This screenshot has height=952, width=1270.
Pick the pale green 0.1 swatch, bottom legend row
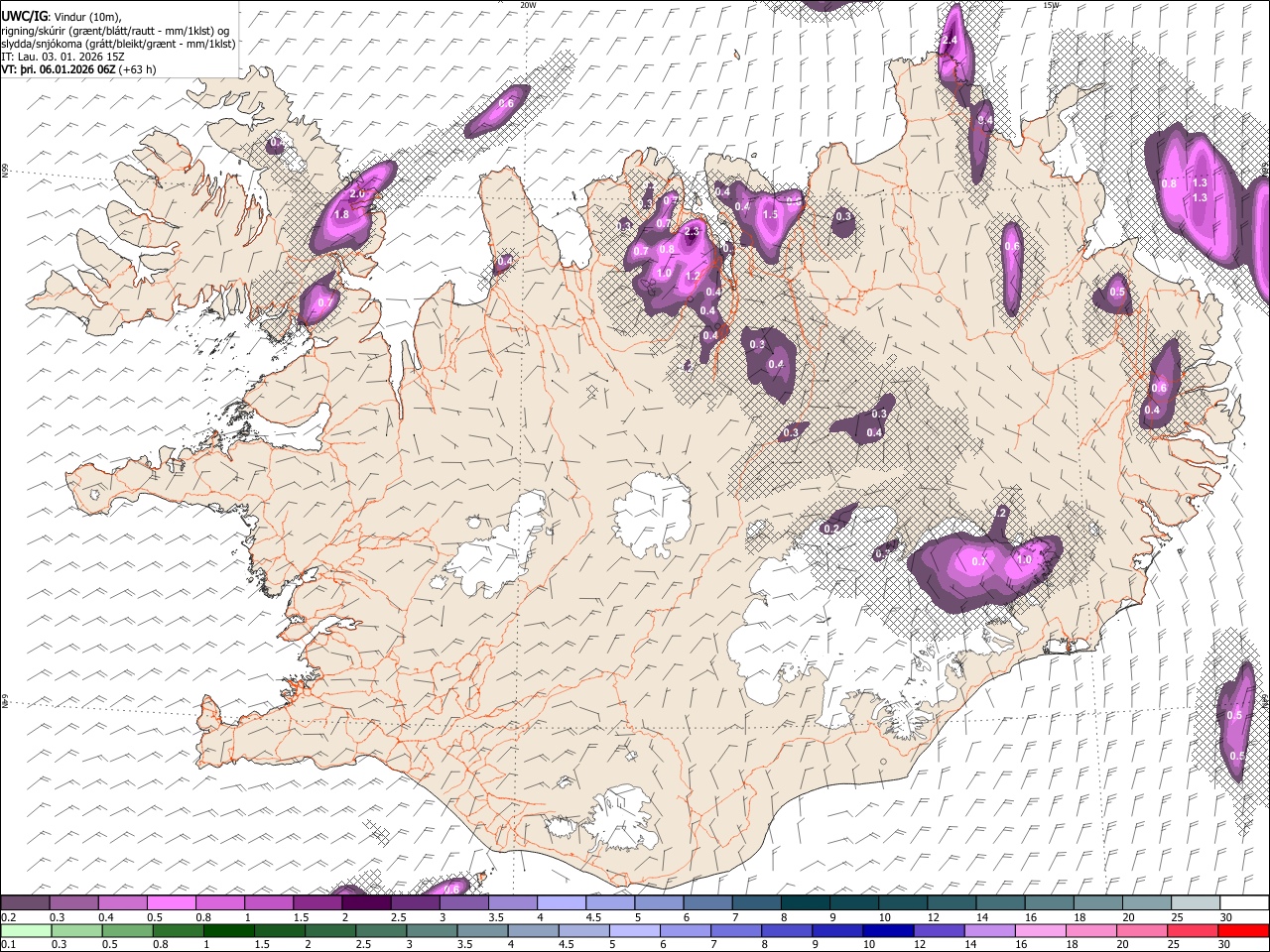pos(26,930)
